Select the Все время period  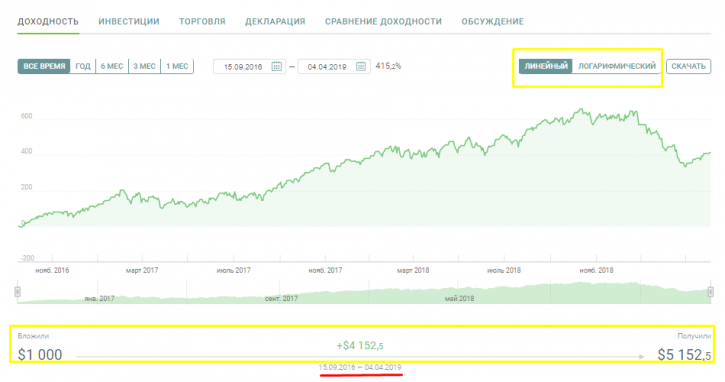click(x=44, y=66)
